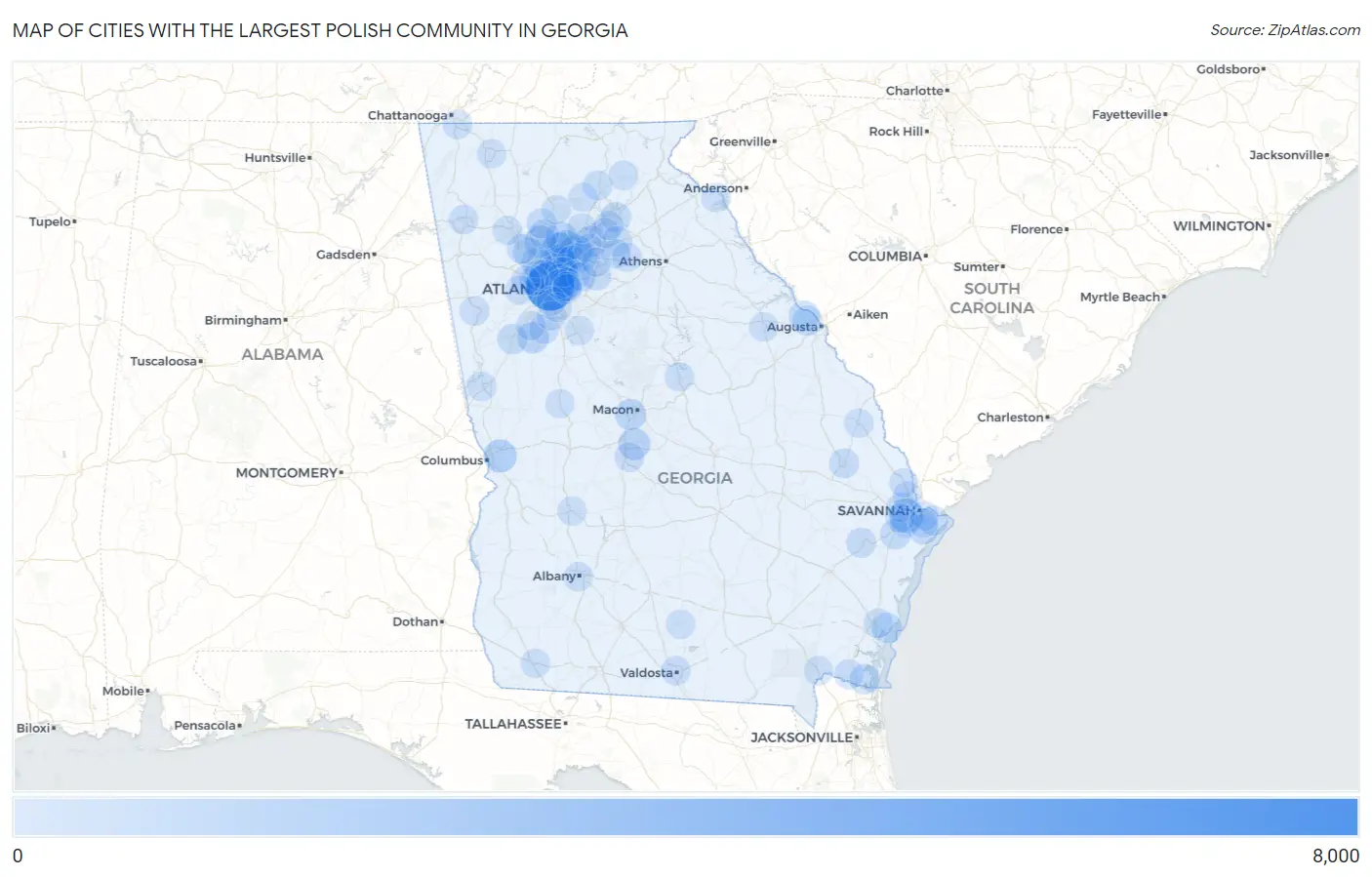
Task: Click the Columbus city label
Action: (452, 460)
